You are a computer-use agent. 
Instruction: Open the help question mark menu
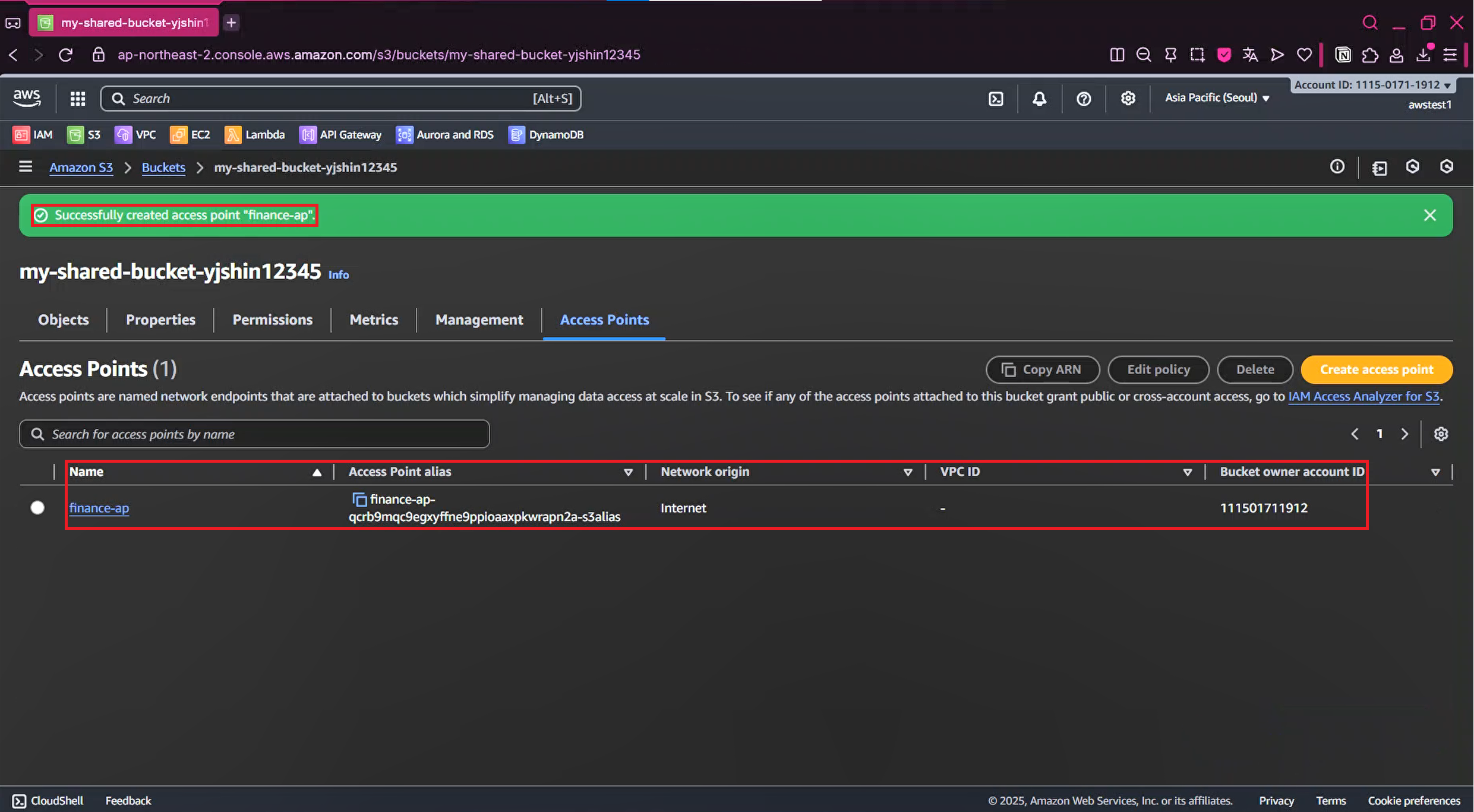[x=1084, y=99]
